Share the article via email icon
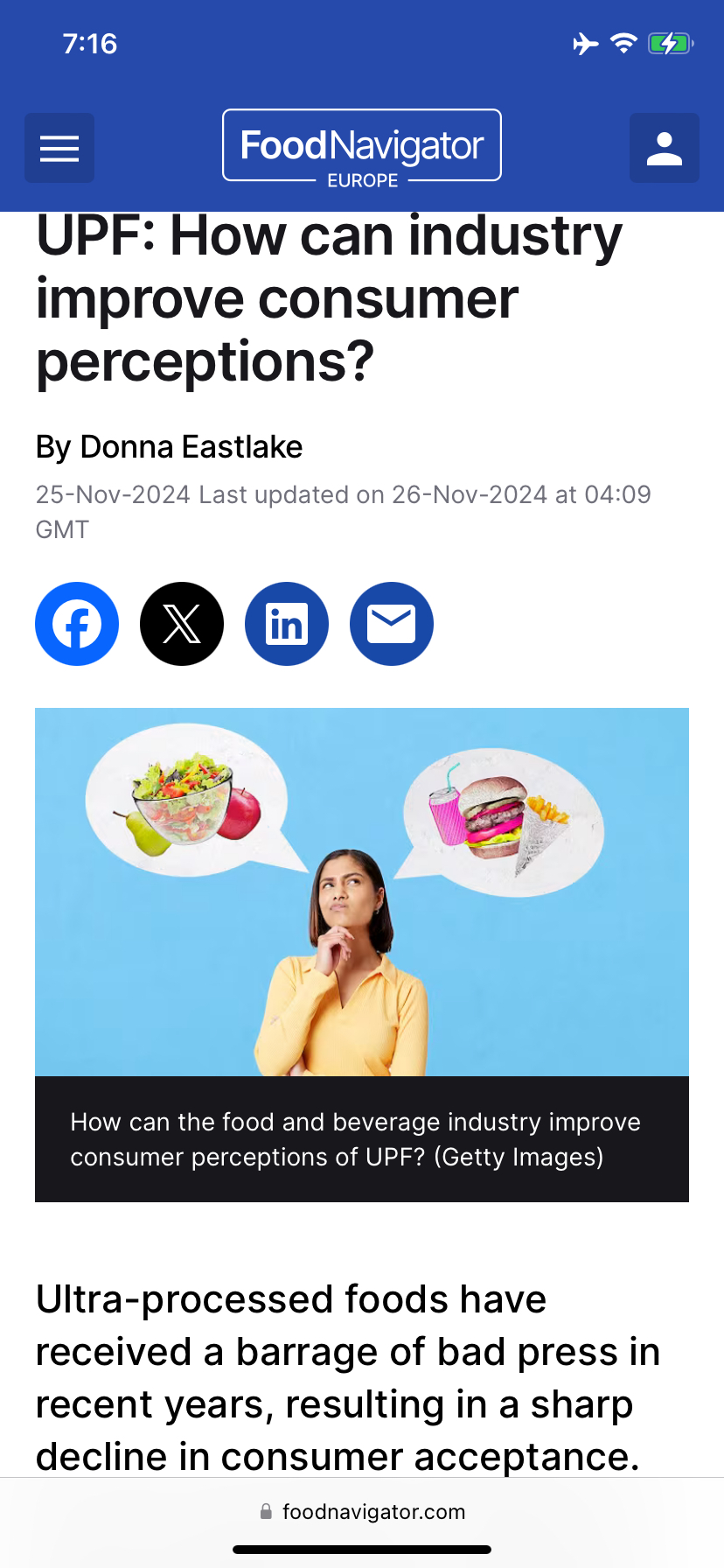Screen dimensions: 724x1568 click(x=392, y=624)
